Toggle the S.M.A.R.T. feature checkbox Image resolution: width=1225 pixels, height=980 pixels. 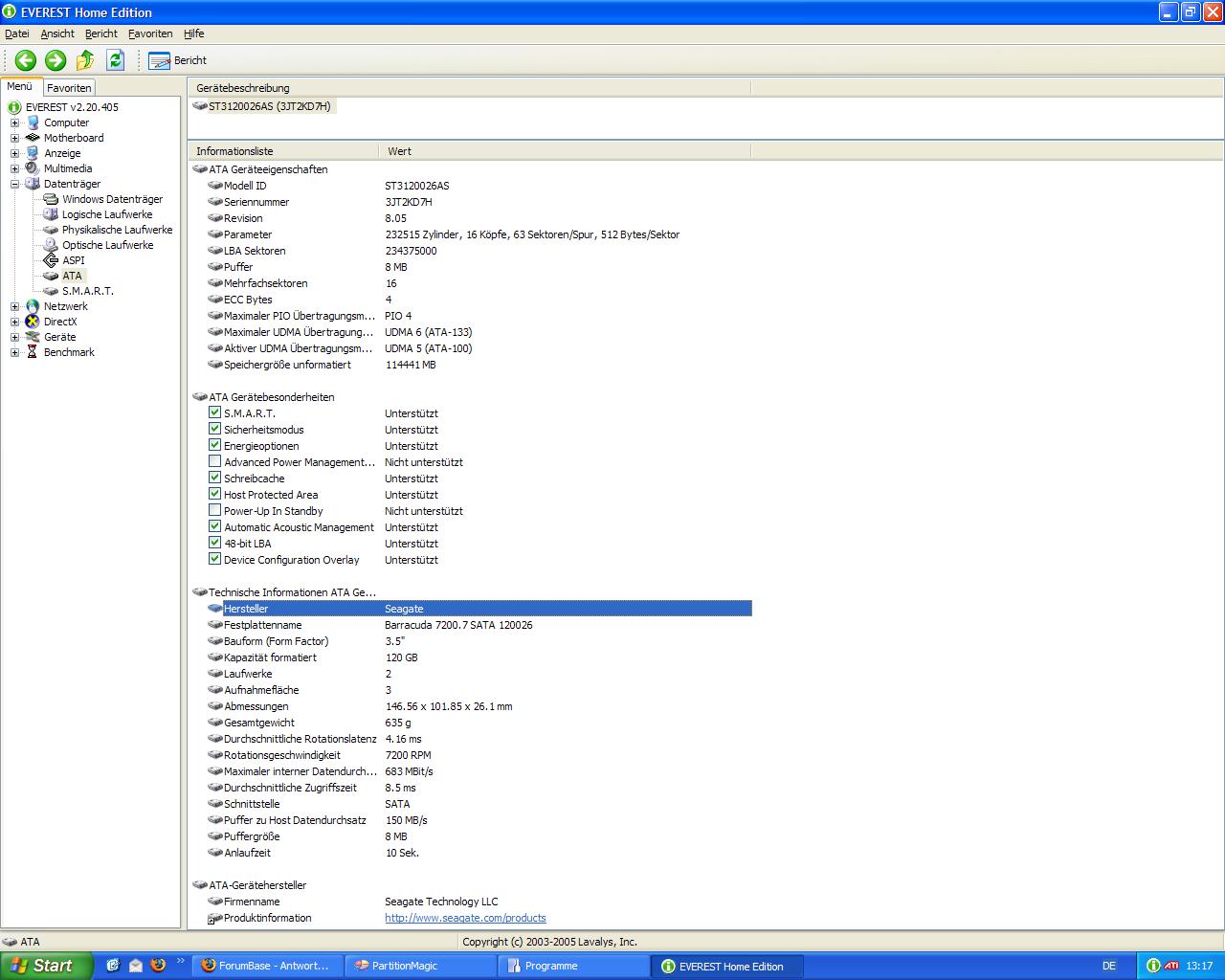pyautogui.click(x=214, y=412)
